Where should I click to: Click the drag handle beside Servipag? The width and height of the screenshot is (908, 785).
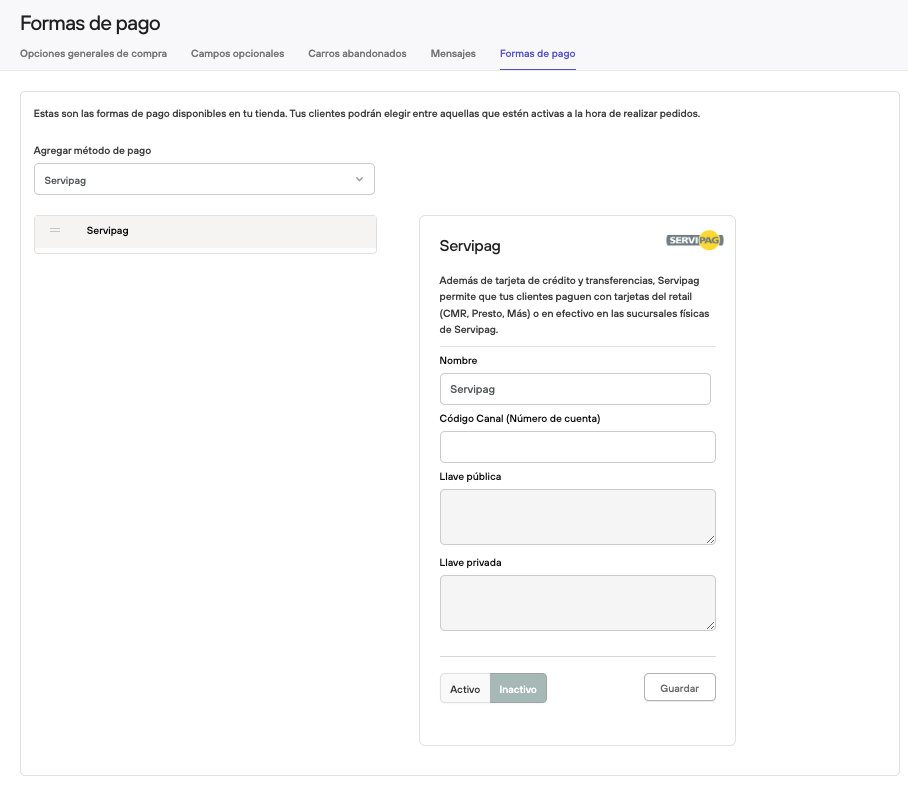pyautogui.click(x=55, y=231)
